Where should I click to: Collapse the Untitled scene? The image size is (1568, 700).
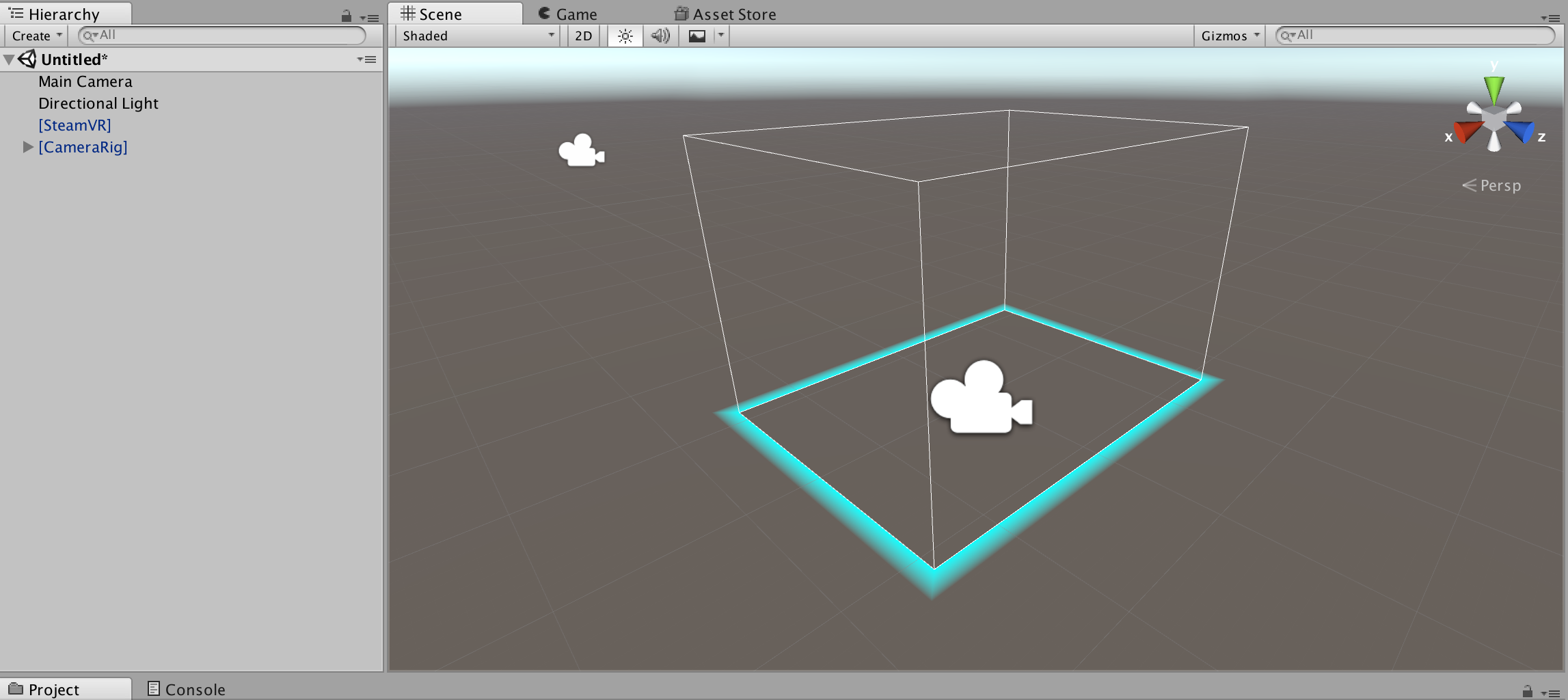pos(9,59)
